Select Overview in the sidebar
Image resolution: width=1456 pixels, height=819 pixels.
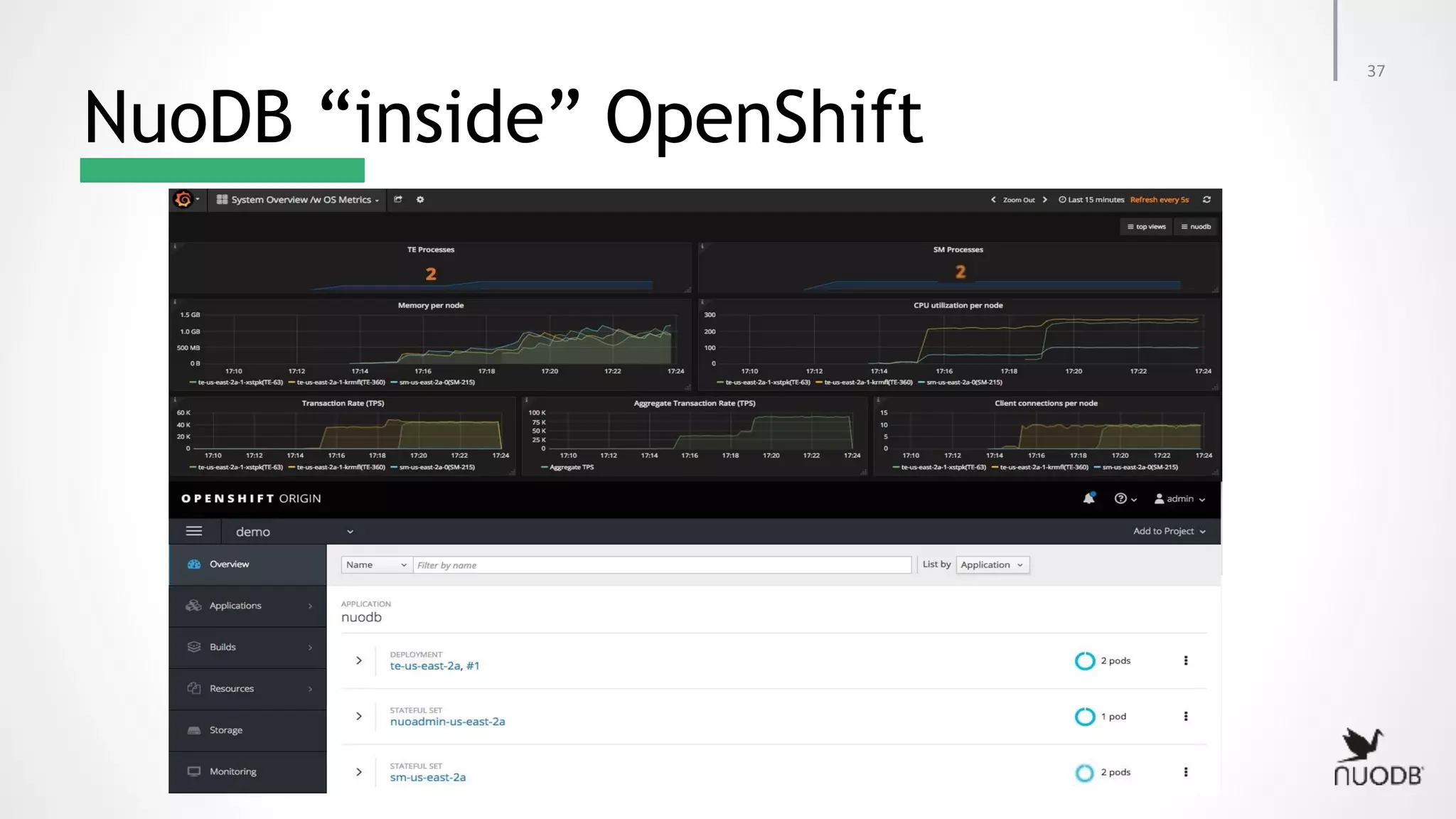tap(247, 564)
